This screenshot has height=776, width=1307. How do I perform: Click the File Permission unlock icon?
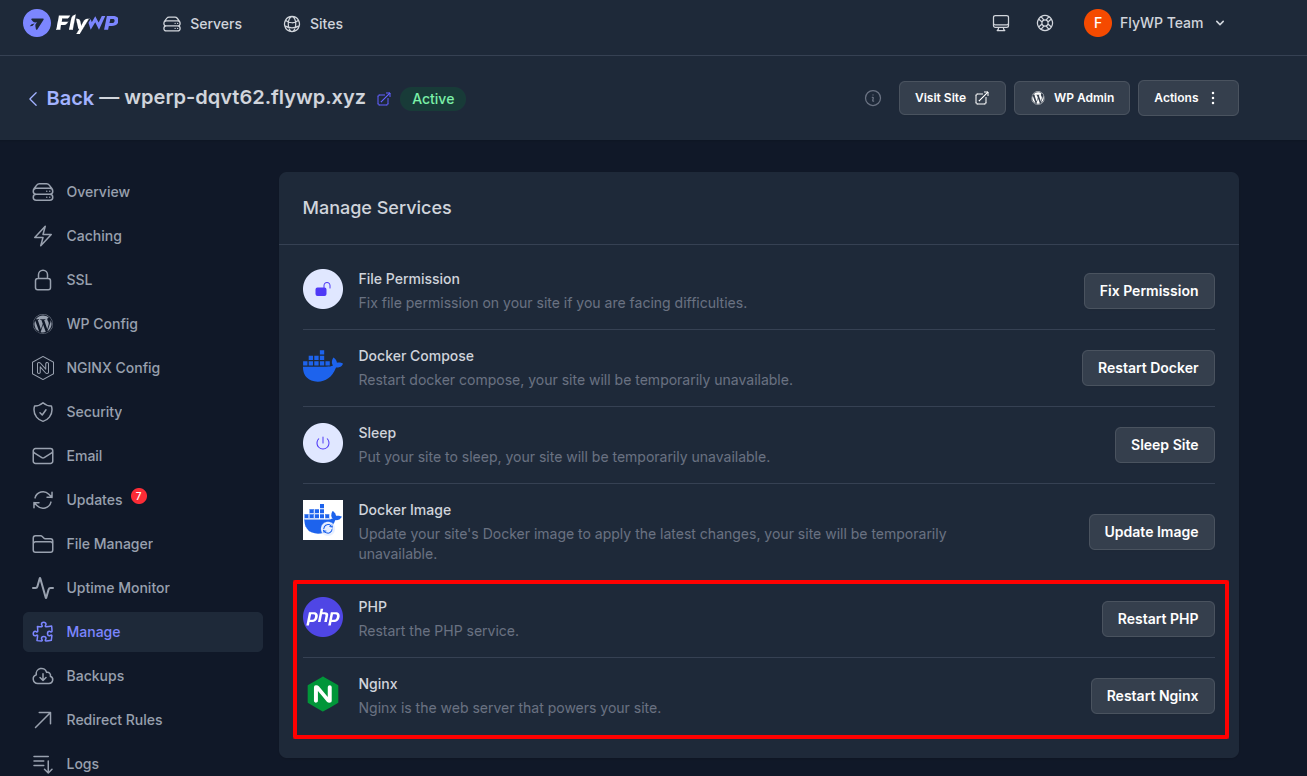(x=323, y=290)
